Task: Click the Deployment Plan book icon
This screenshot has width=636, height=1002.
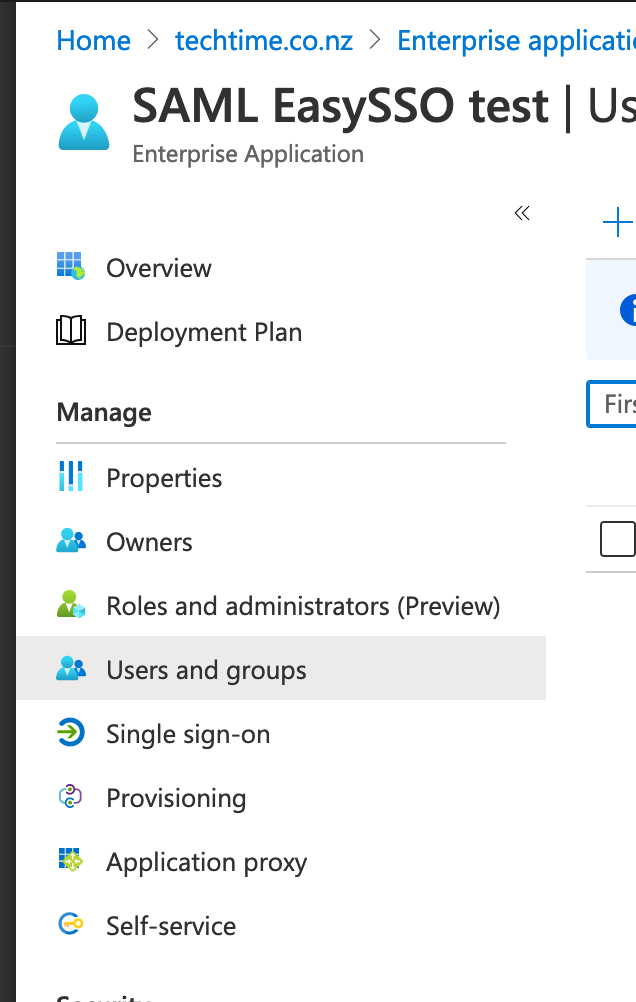Action: click(x=71, y=330)
